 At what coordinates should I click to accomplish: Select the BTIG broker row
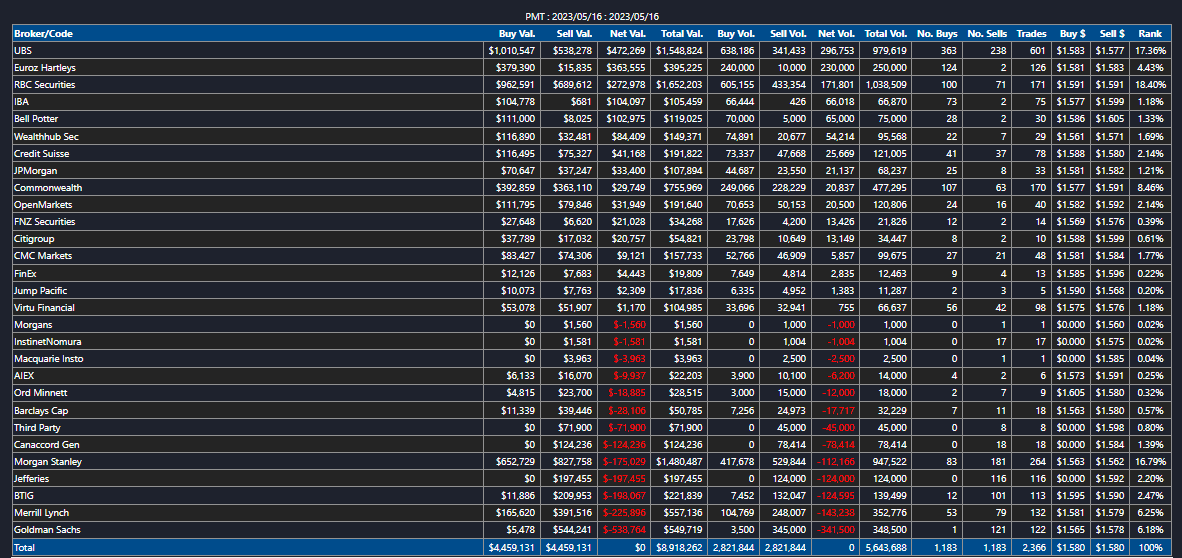591,496
